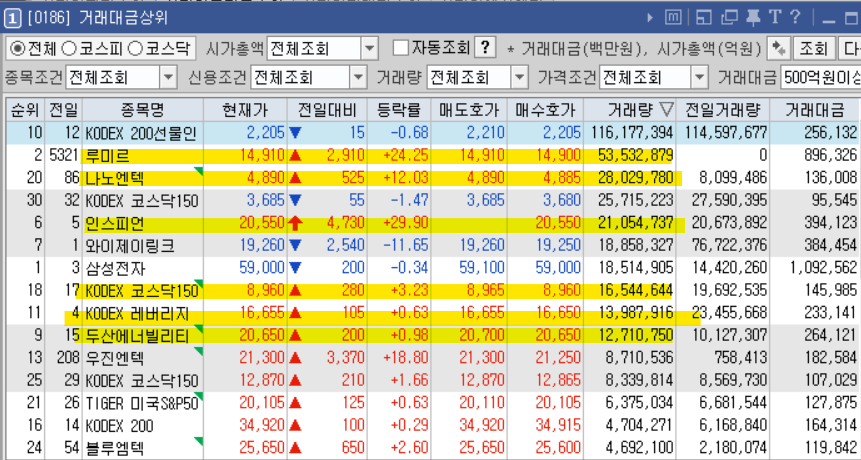Click KODEX 코스닥150 row priced 3,685
The height and width of the screenshot is (460, 861).
pos(141,201)
